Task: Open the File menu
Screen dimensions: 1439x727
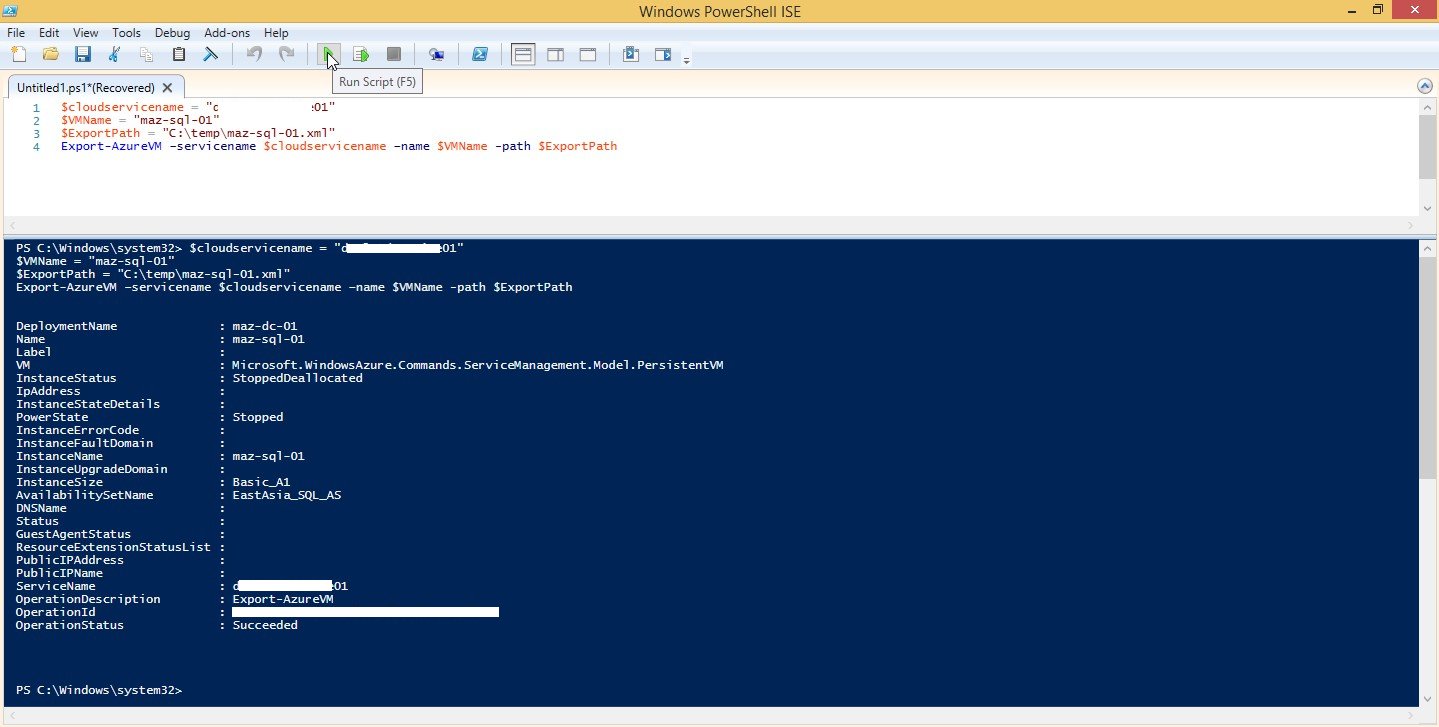Action: click(x=16, y=33)
